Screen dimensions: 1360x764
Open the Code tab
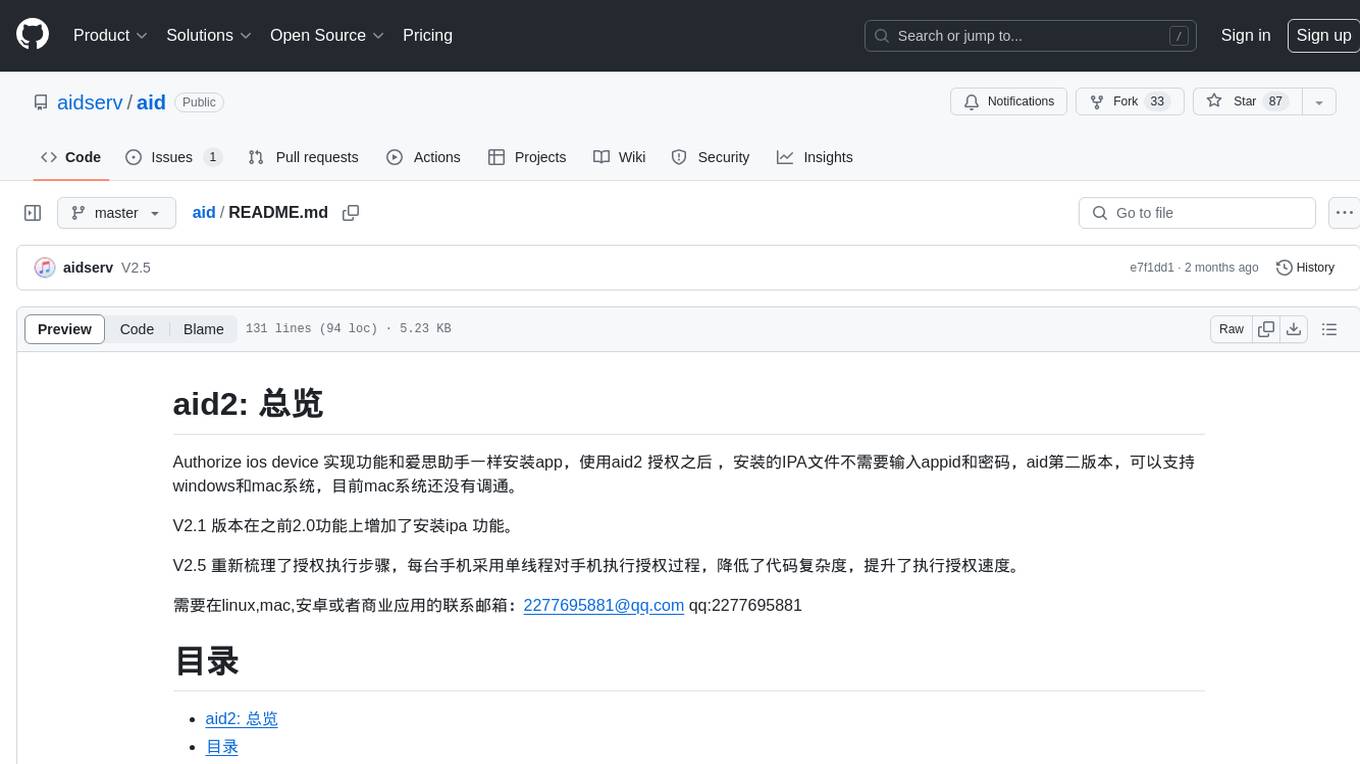[71, 157]
